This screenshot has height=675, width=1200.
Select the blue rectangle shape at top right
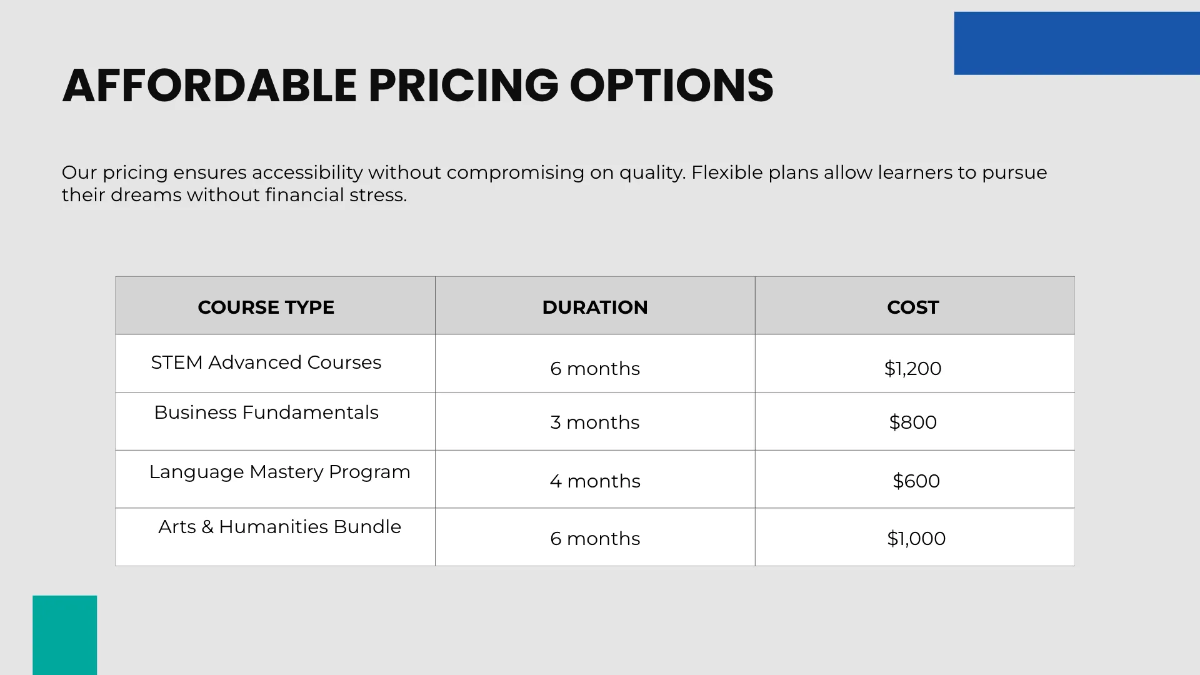(1076, 43)
